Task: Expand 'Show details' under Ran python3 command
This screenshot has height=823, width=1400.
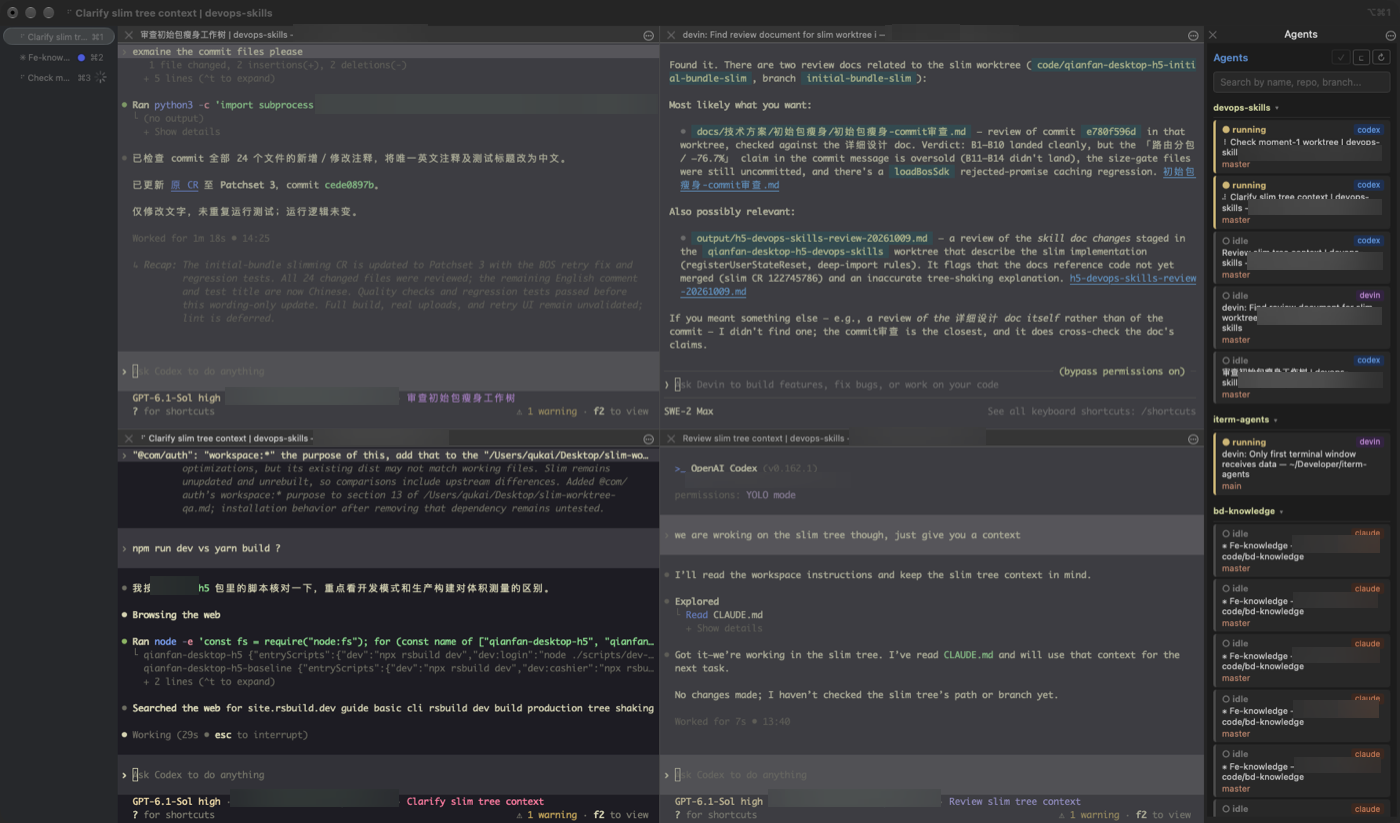Action: point(181,131)
